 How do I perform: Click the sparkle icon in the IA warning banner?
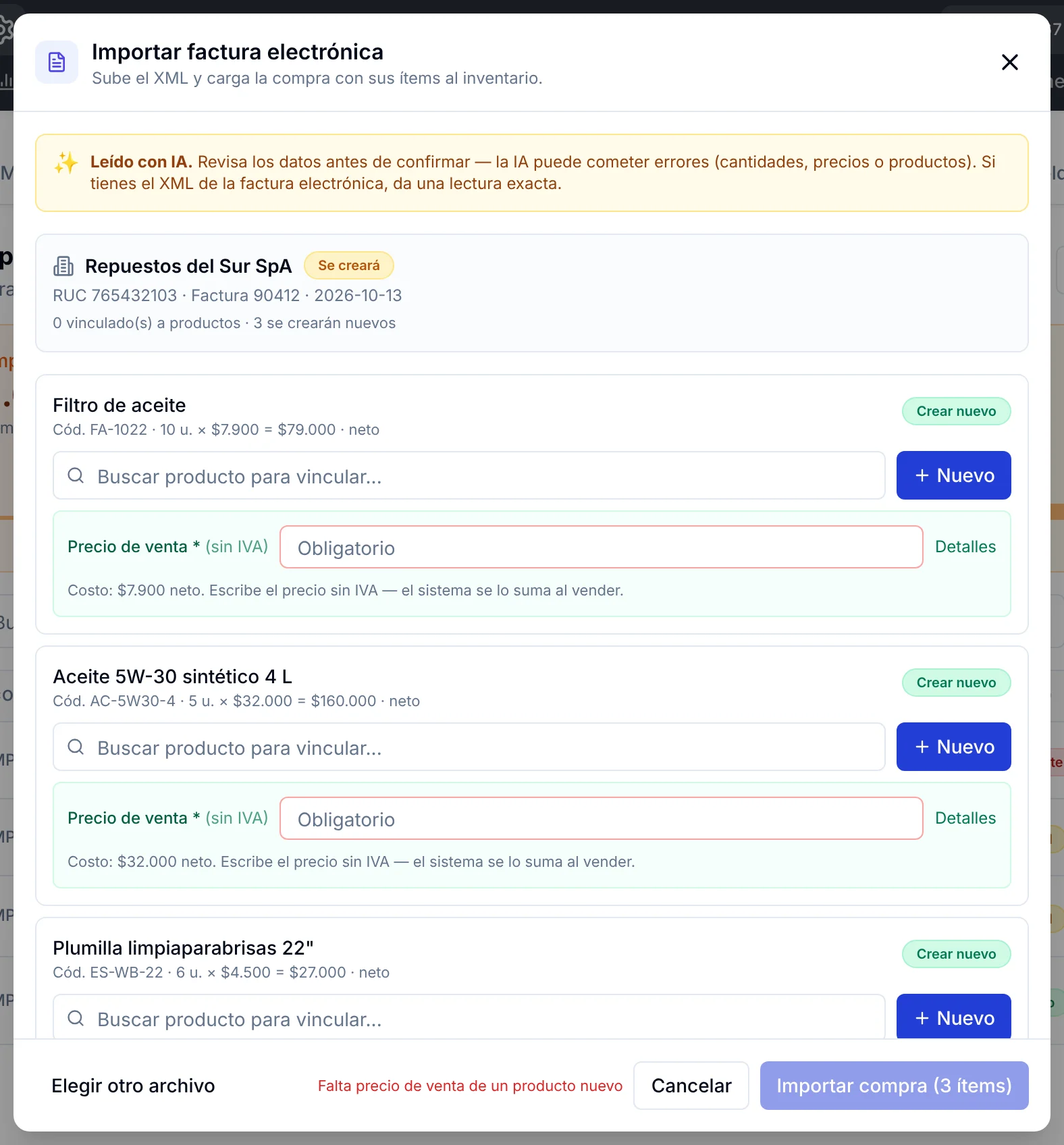[x=66, y=163]
